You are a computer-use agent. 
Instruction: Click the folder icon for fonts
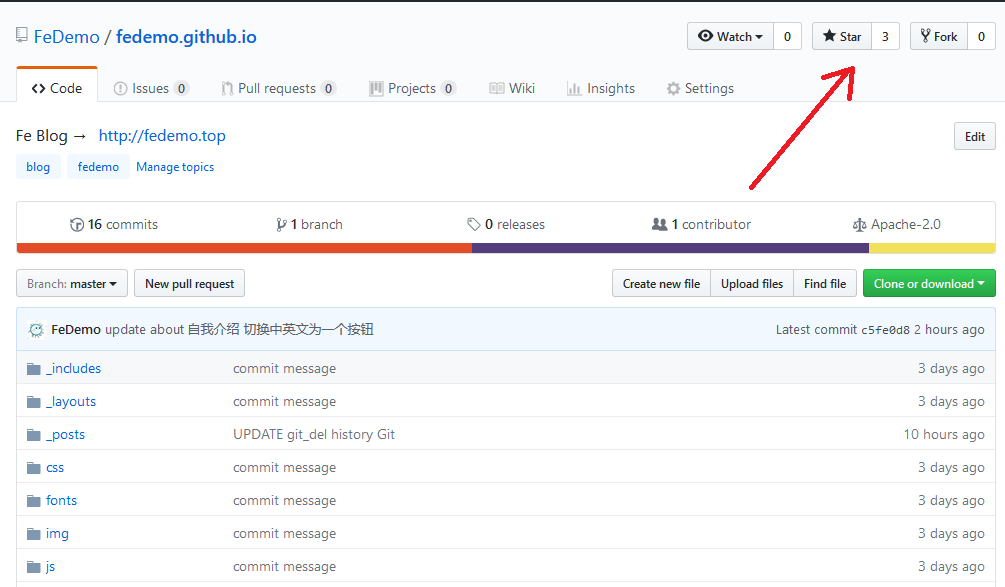coord(34,501)
